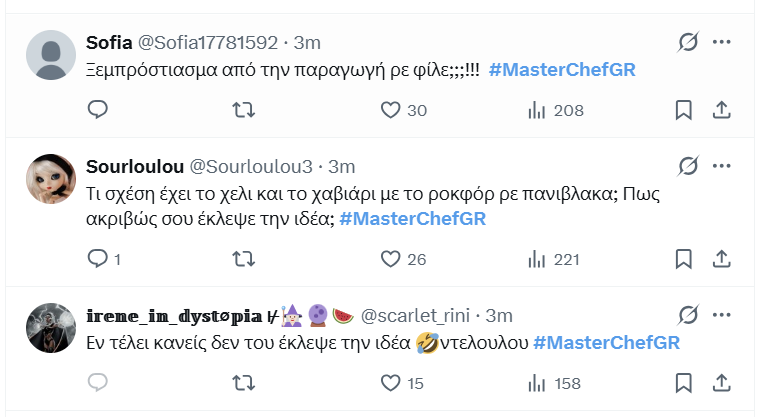Reply to Sofia's tweet
This screenshot has width=757, height=417.
(97, 110)
